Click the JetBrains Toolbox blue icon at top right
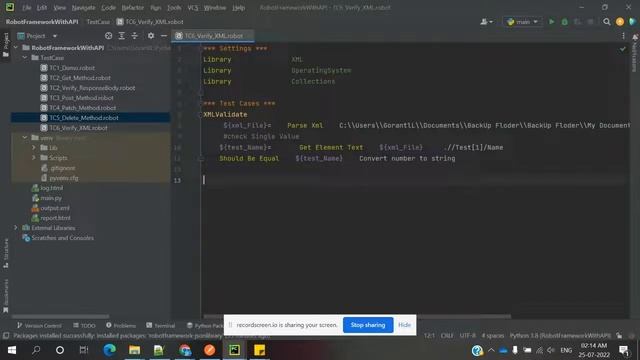 (633, 22)
